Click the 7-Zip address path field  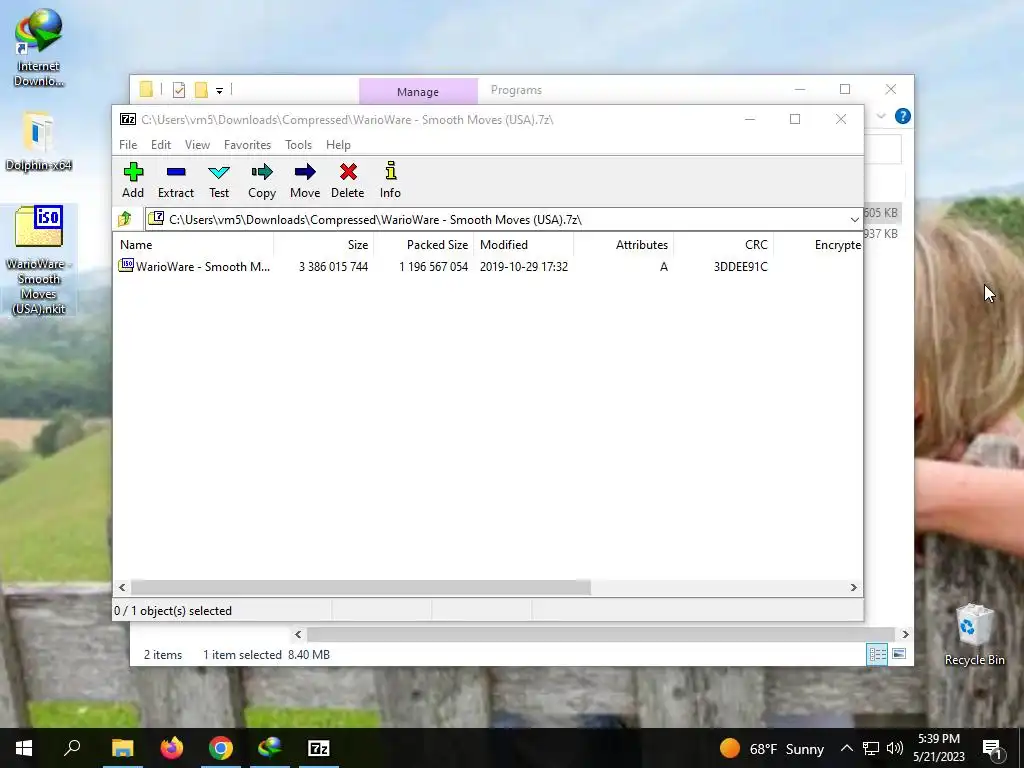(x=504, y=219)
